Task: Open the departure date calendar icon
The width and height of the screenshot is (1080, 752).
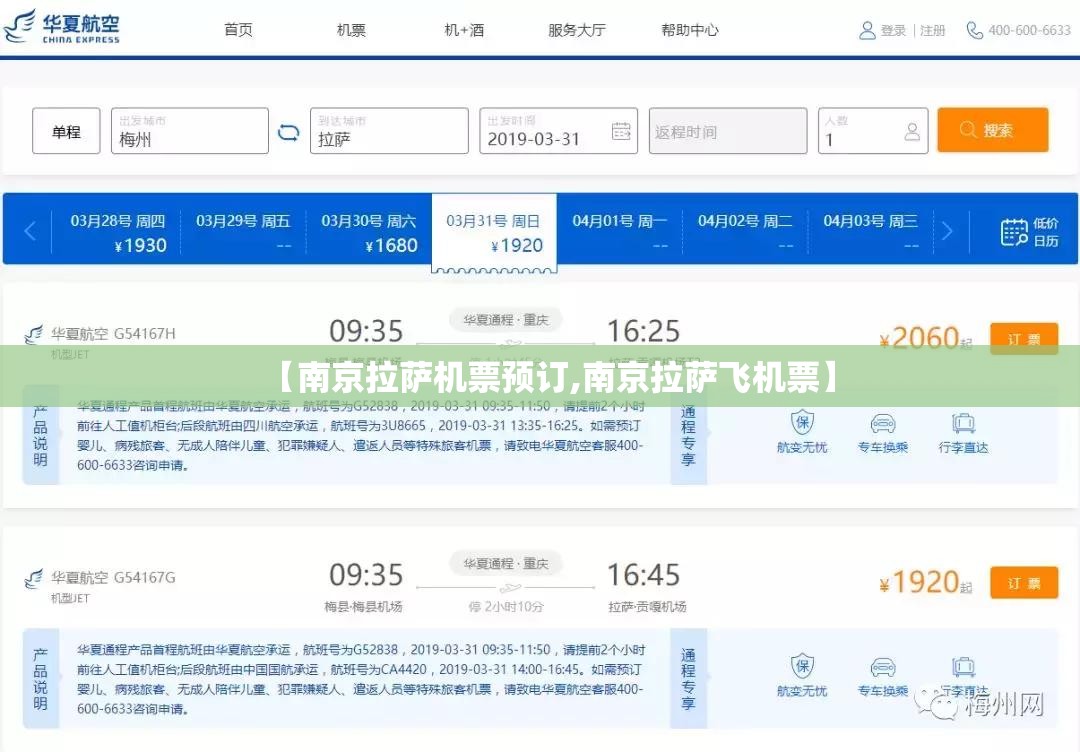Action: [621, 131]
